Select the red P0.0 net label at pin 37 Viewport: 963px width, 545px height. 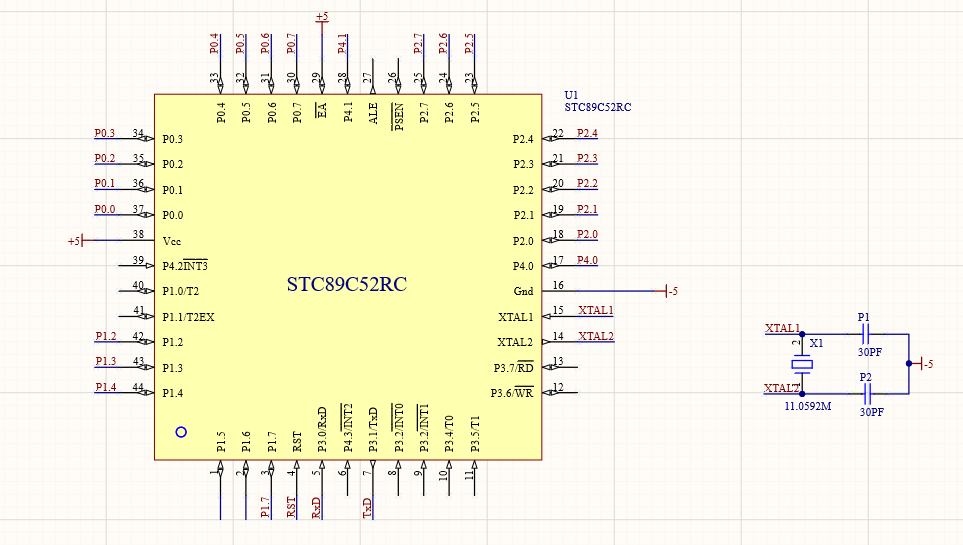pyautogui.click(x=104, y=210)
